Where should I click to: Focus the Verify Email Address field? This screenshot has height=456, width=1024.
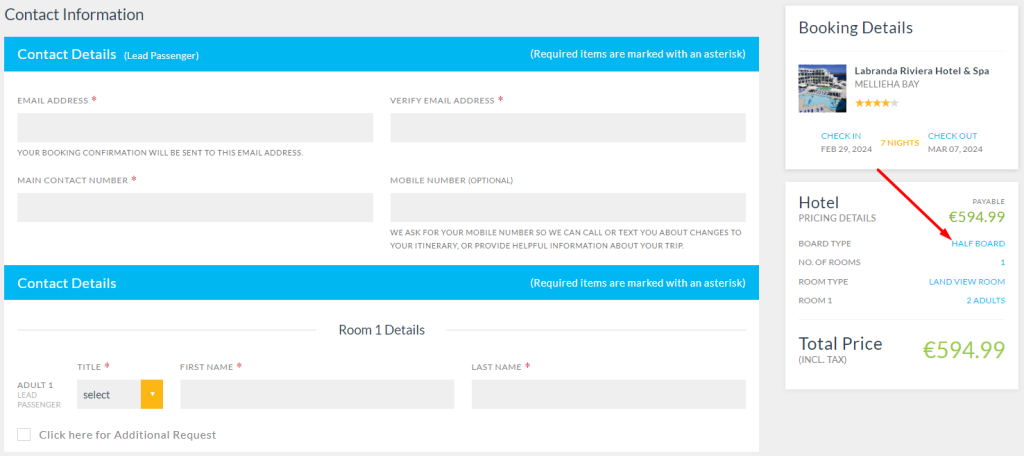click(x=568, y=127)
